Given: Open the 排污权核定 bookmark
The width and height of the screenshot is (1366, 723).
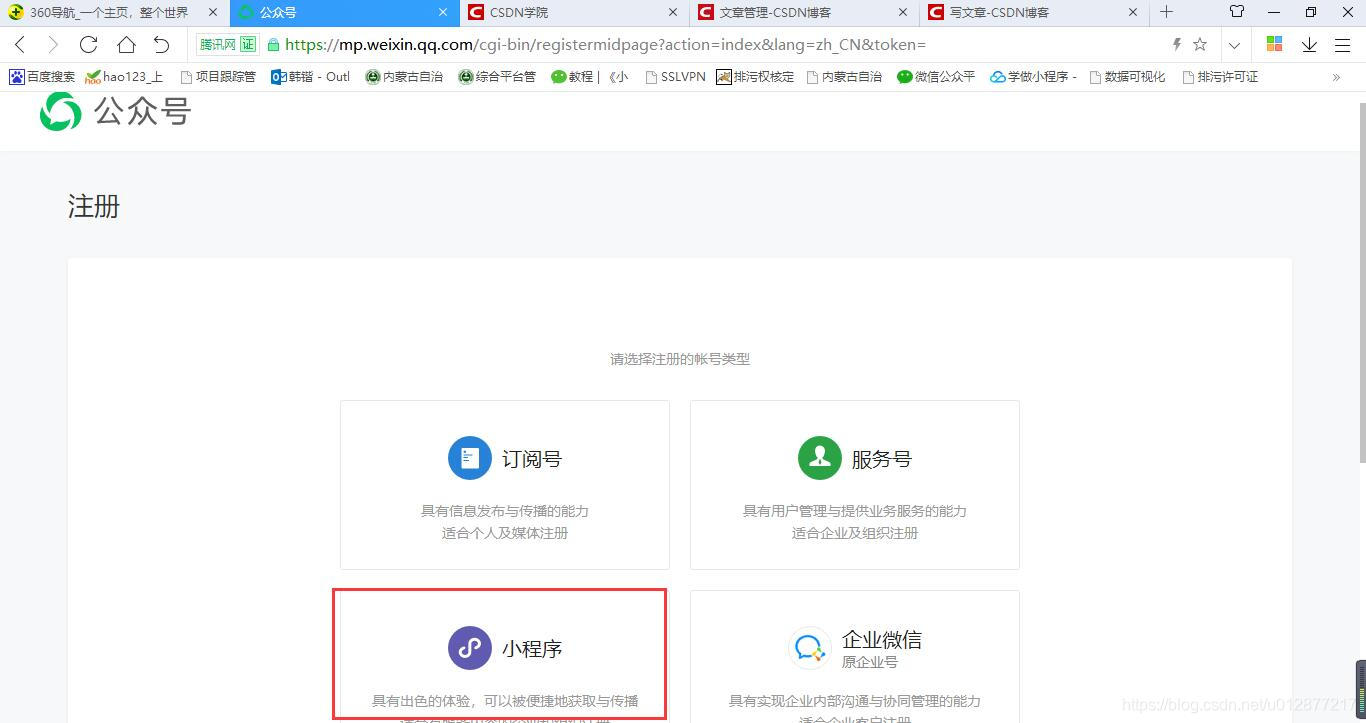Looking at the screenshot, I should [x=755, y=77].
